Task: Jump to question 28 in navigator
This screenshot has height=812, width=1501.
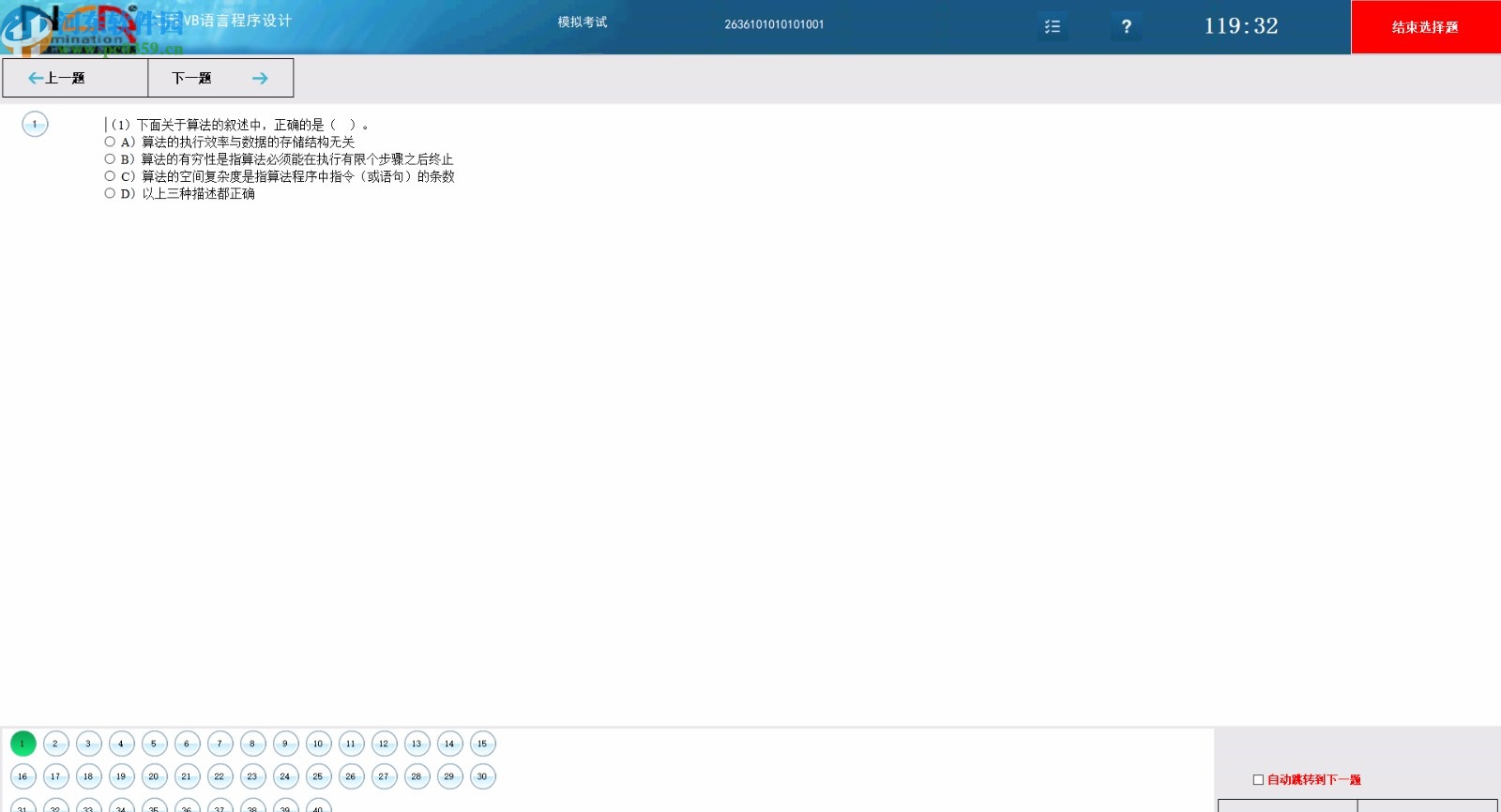Action: coord(417,776)
